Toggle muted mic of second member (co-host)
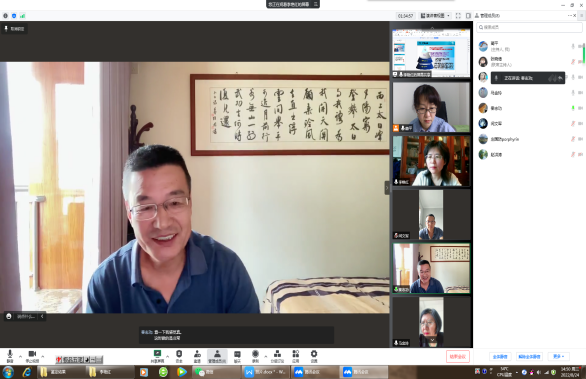 point(573,62)
